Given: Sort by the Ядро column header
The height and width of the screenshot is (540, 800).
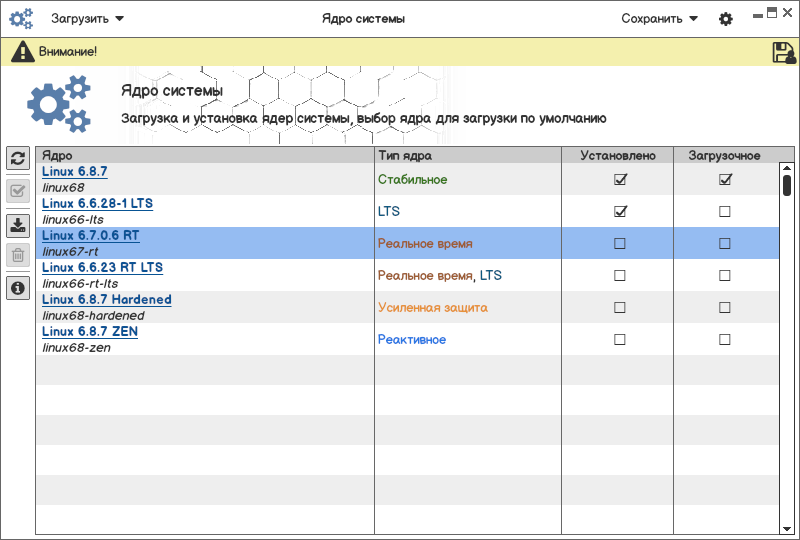Looking at the screenshot, I should click(205, 156).
